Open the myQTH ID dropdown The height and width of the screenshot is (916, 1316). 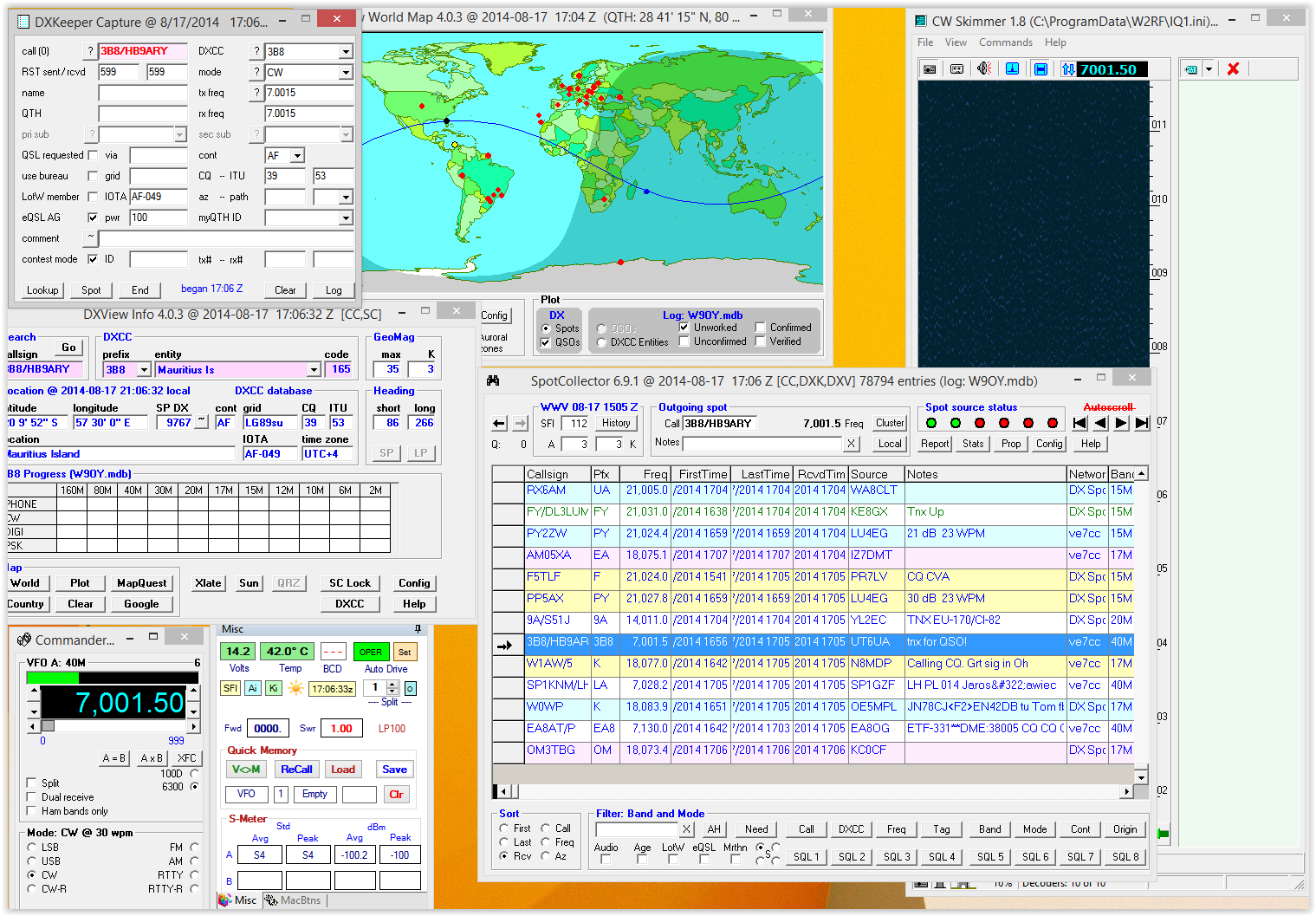(346, 218)
